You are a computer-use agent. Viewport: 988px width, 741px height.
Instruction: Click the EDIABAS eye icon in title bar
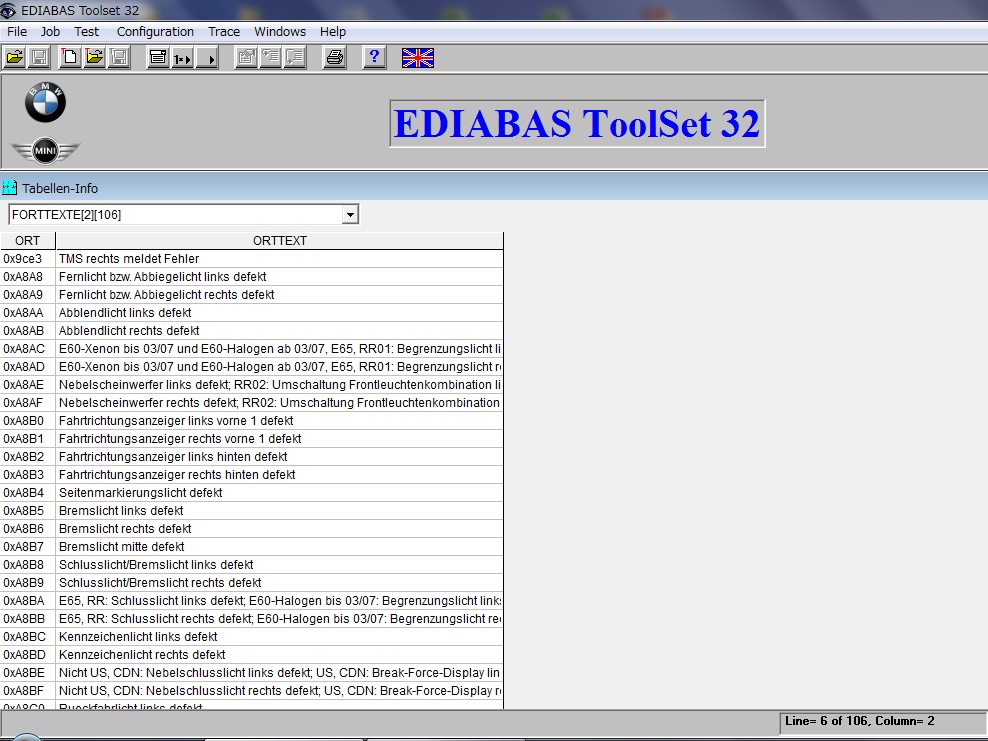coord(8,10)
